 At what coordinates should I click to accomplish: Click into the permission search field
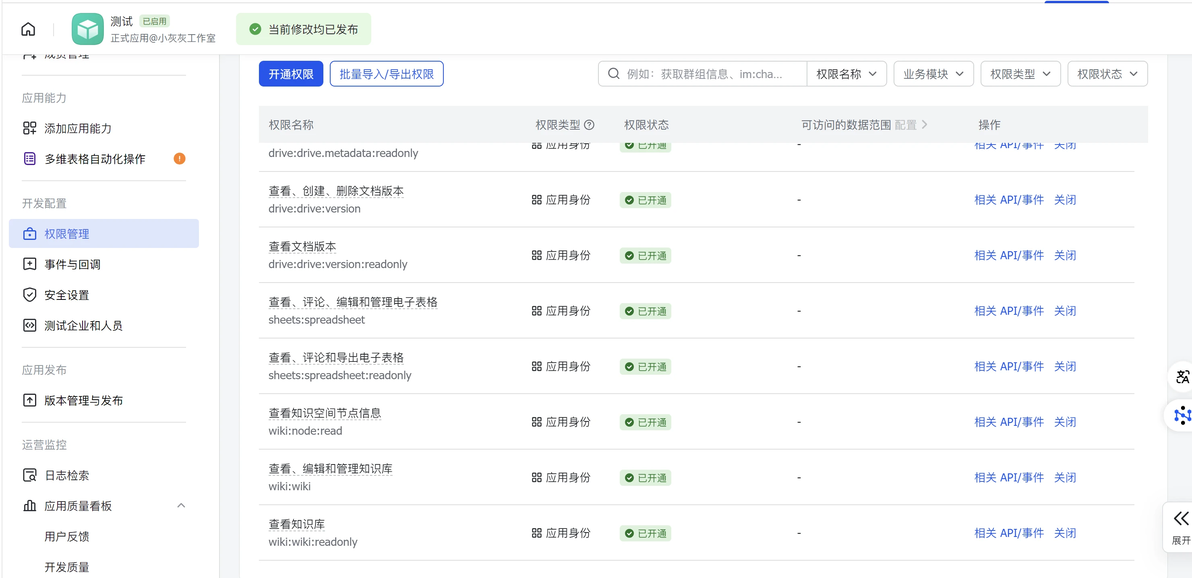click(712, 74)
